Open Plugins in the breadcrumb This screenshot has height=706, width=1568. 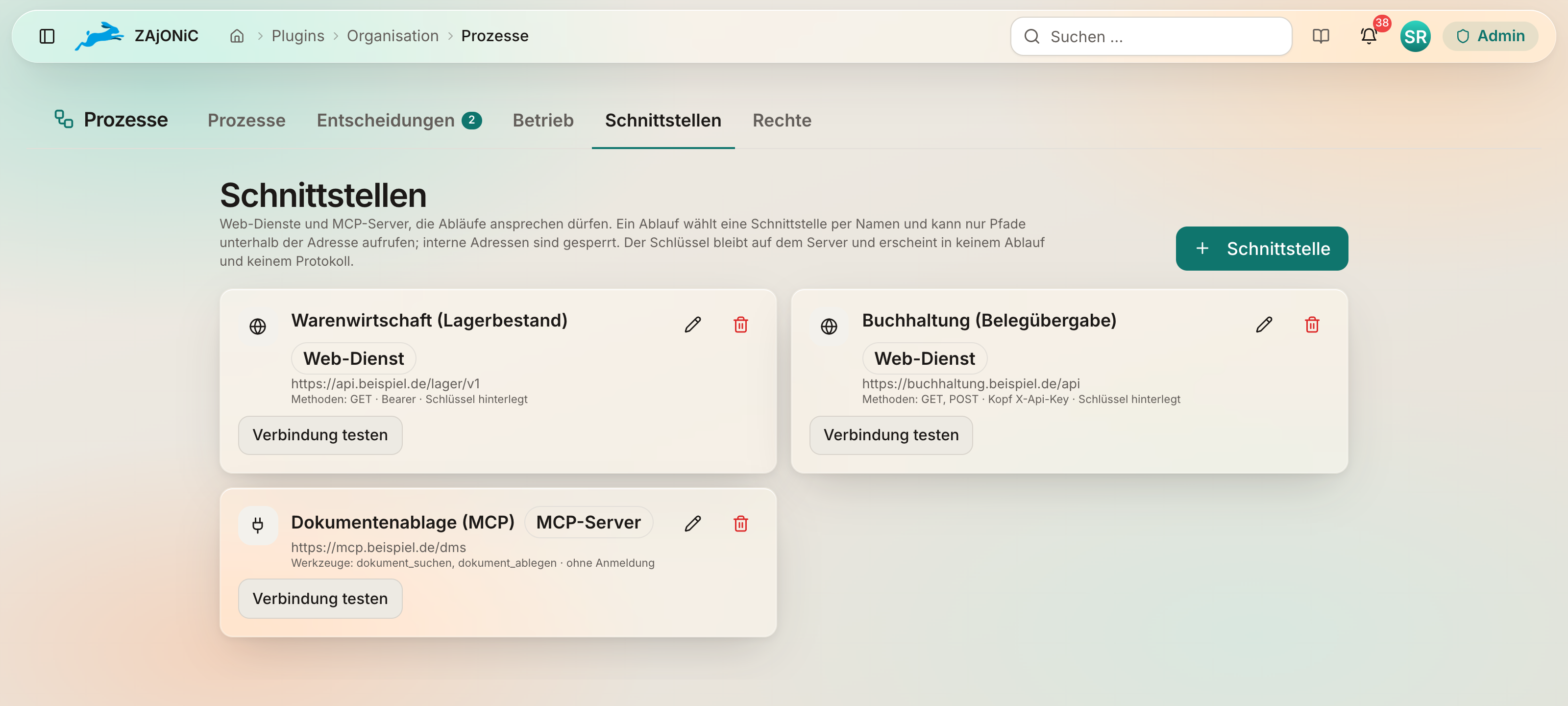297,37
